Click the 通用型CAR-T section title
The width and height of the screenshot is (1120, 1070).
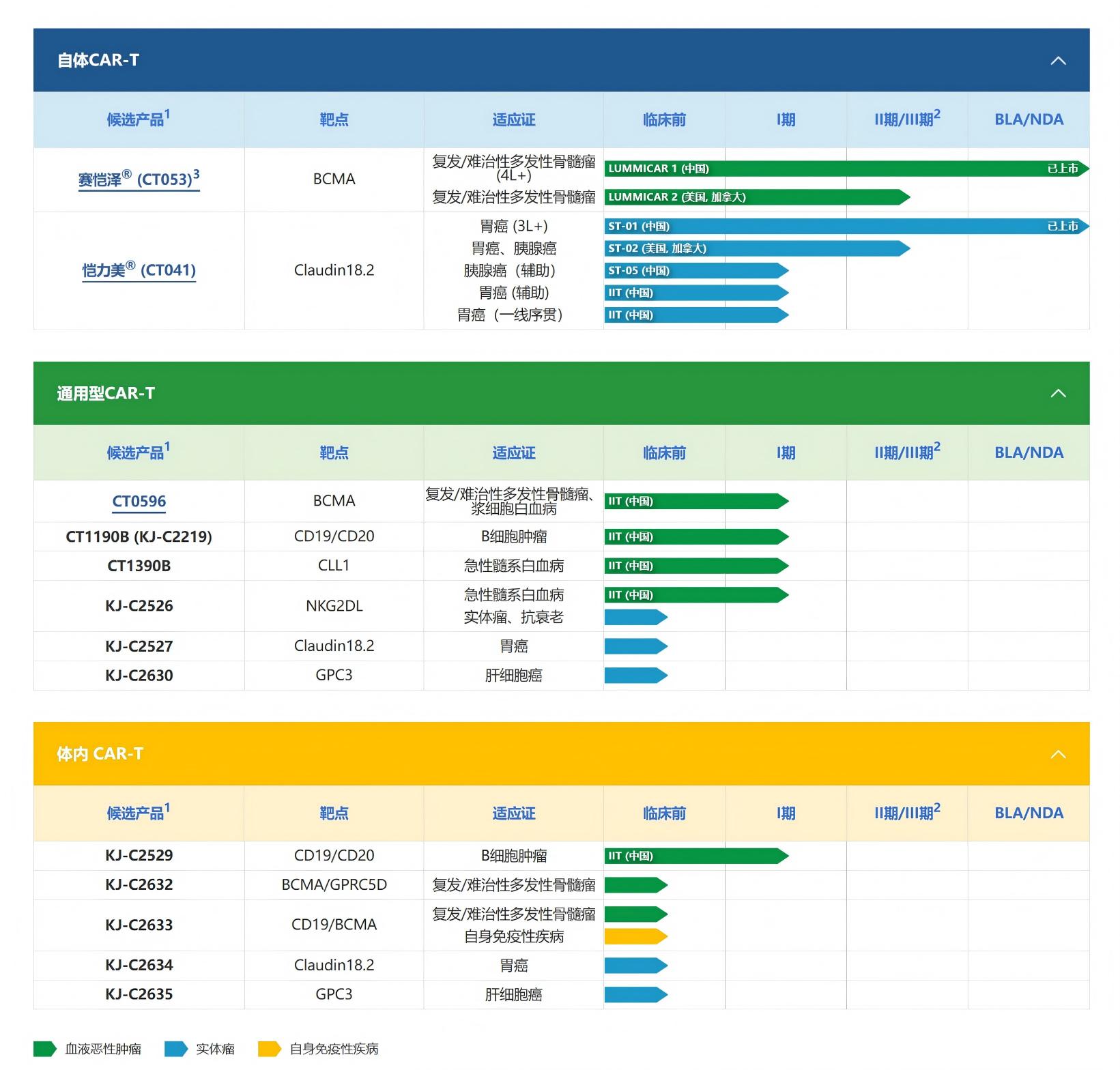tap(106, 394)
